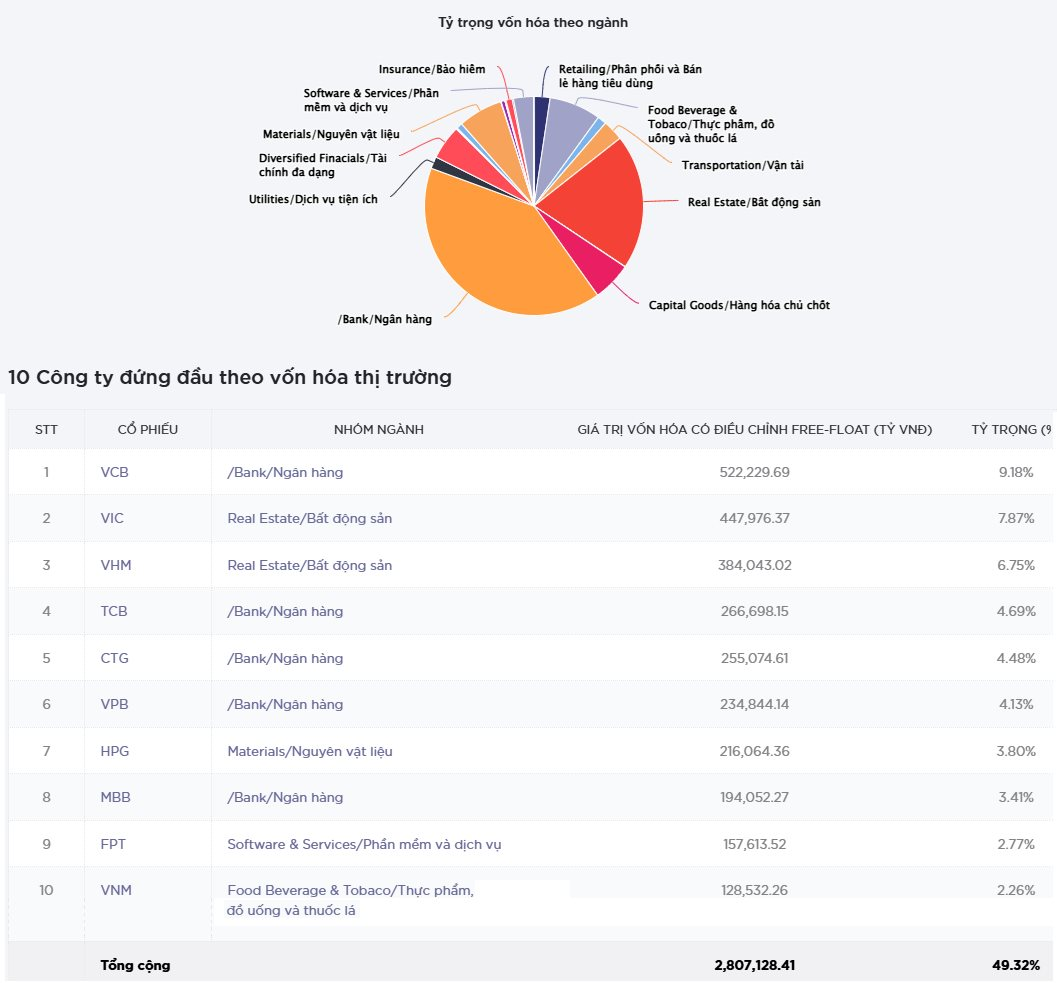Click the FPT stock ticker

(x=113, y=844)
